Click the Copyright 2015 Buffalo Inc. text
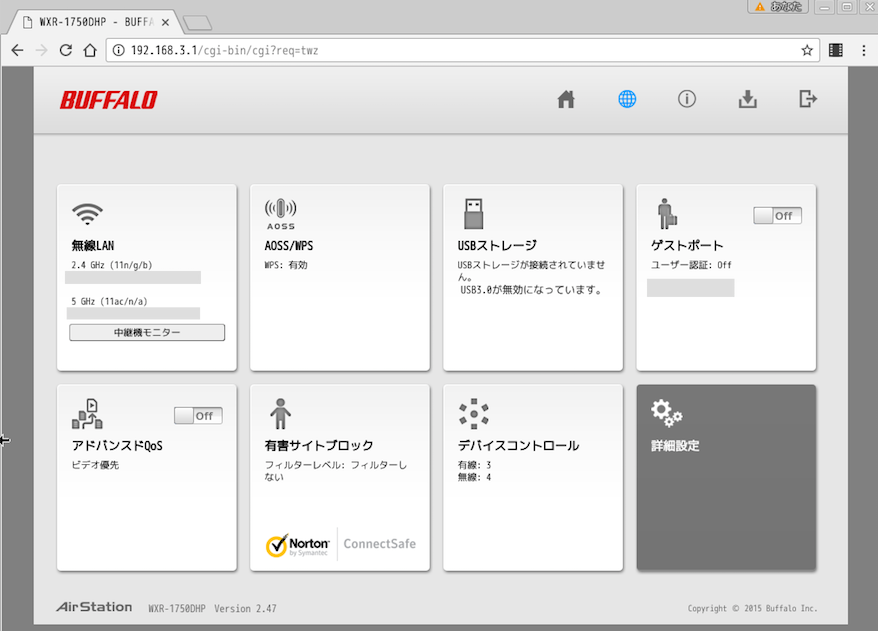Viewport: 878px width, 631px height. [753, 609]
